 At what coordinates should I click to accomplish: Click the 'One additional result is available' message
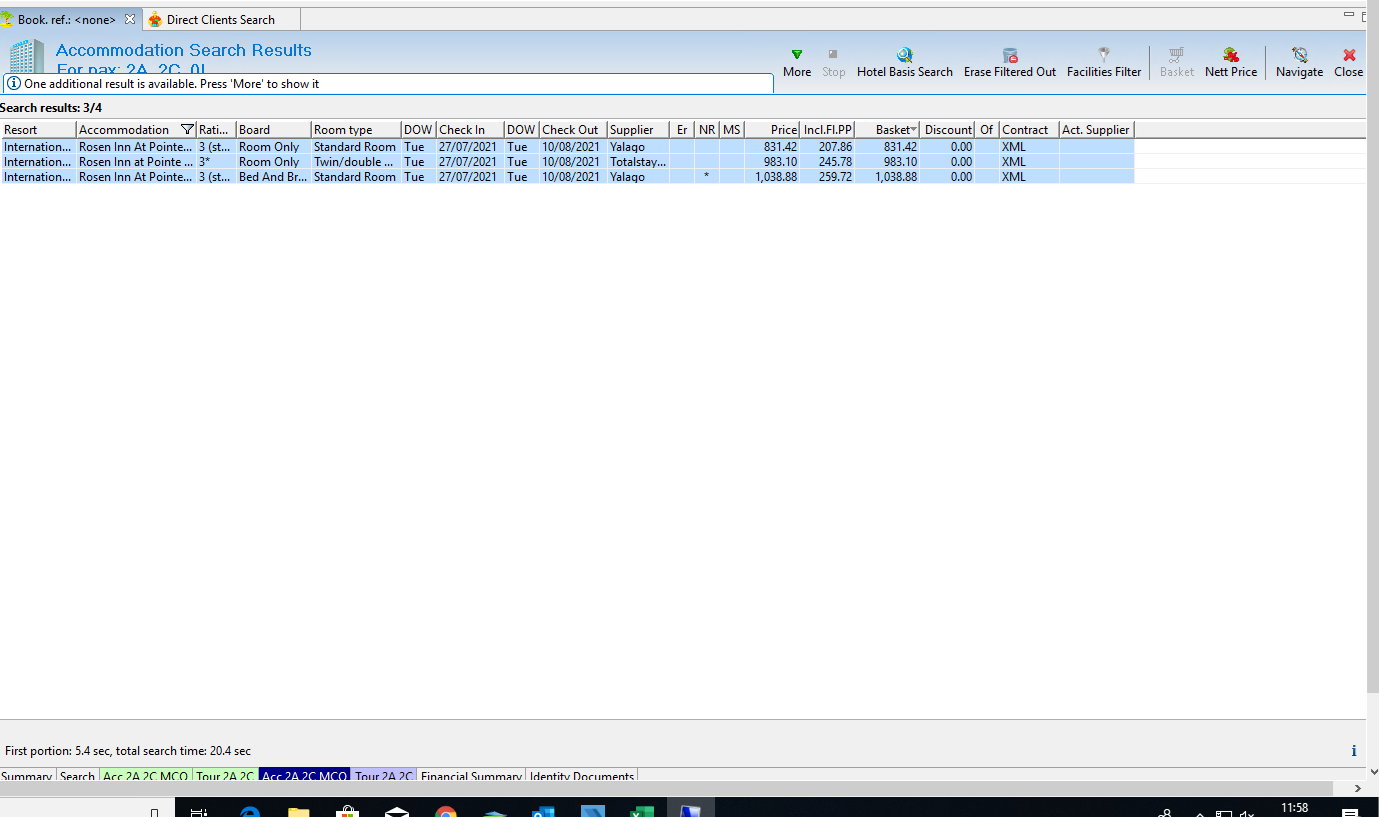[171, 84]
